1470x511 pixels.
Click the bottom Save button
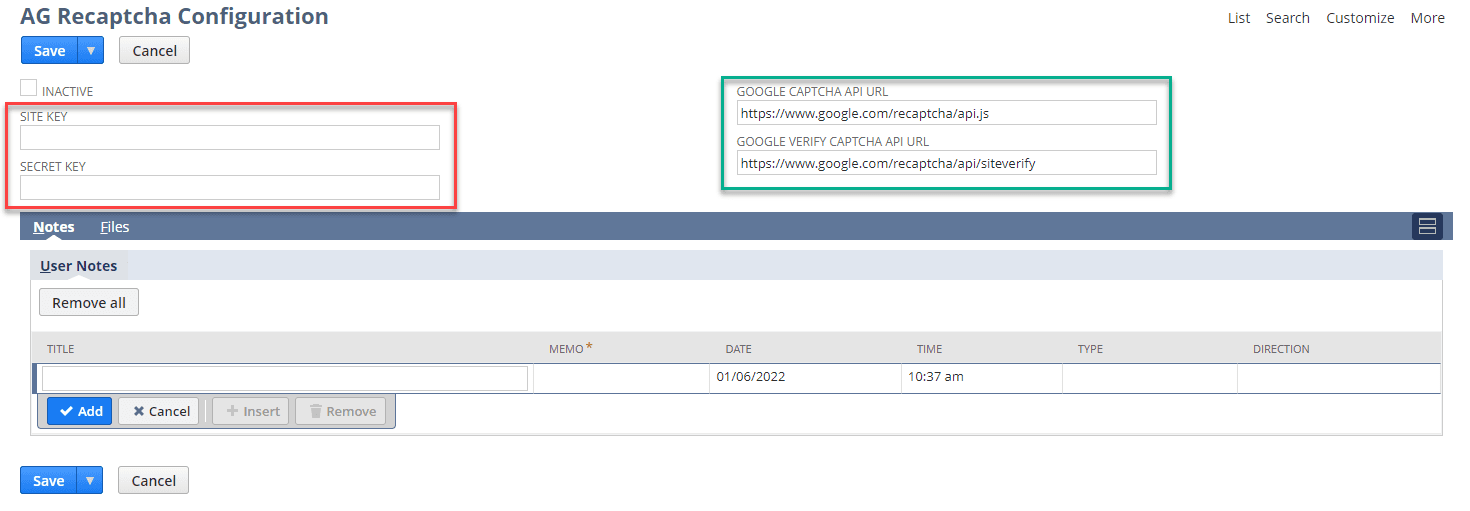48,481
